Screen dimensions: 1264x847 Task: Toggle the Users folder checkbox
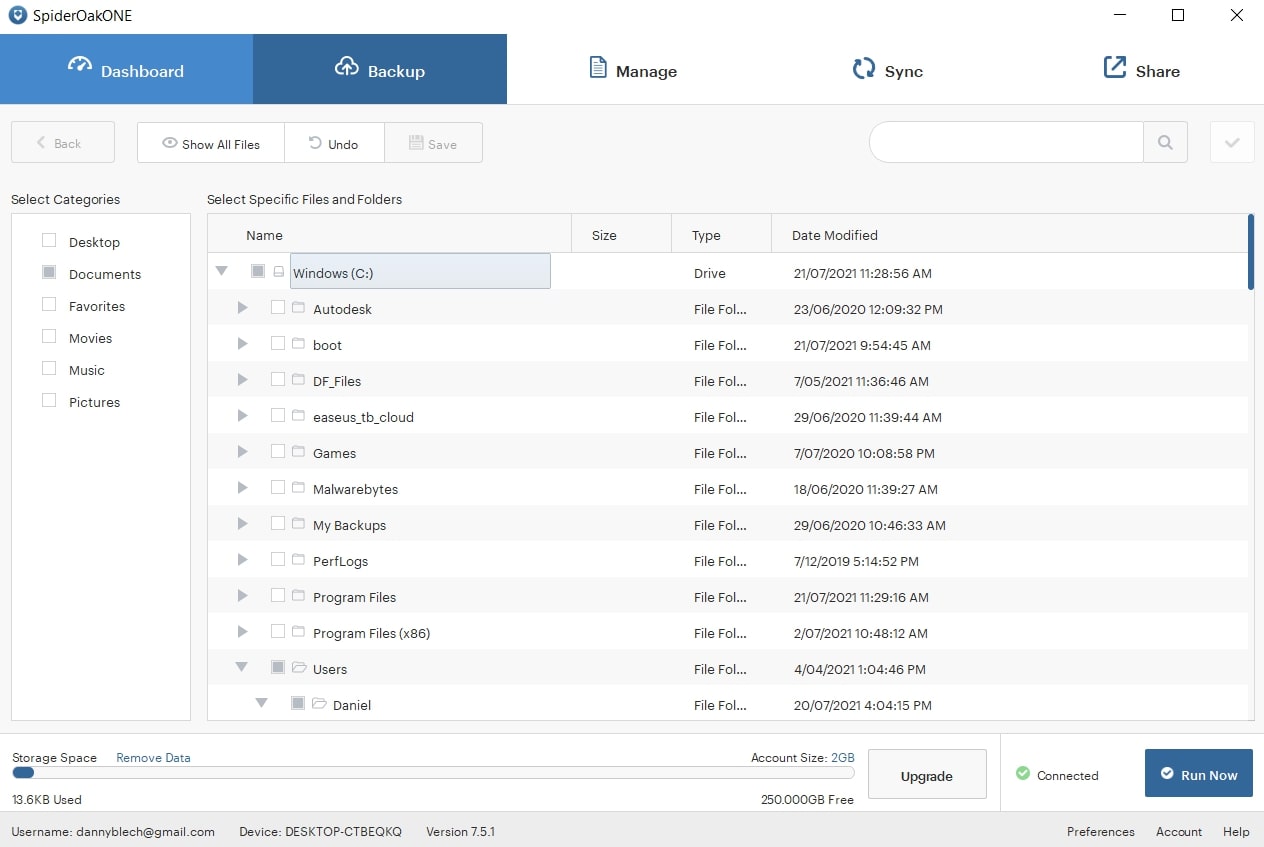click(278, 667)
